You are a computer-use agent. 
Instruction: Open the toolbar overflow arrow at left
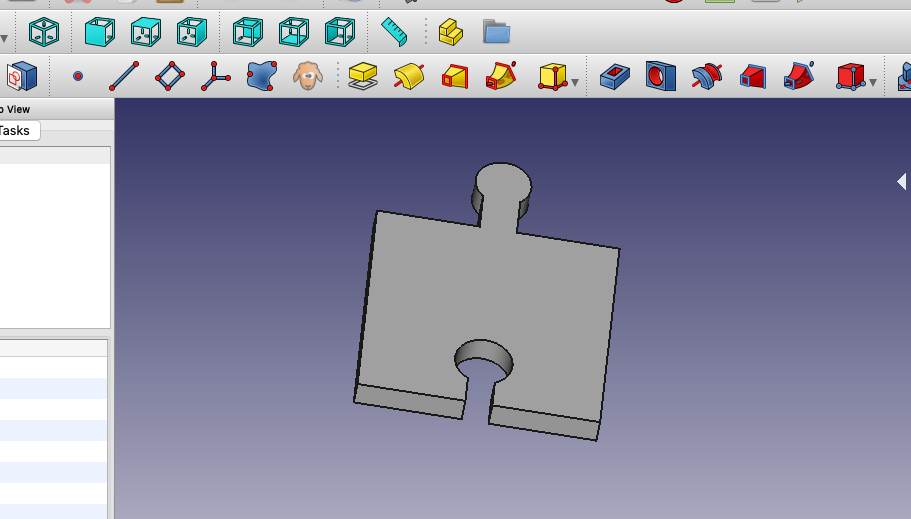click(4, 39)
